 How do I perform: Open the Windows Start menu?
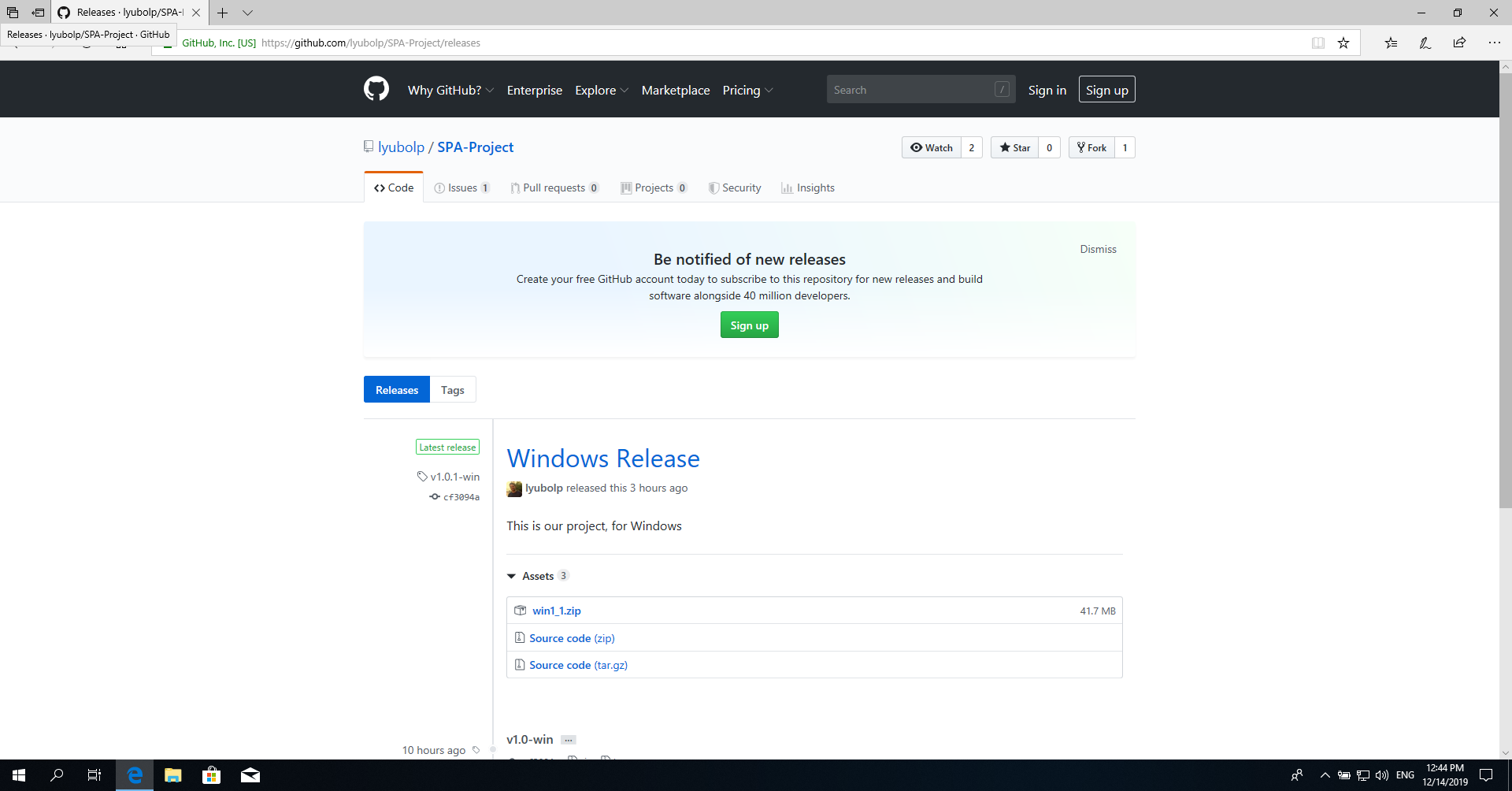[x=19, y=775]
